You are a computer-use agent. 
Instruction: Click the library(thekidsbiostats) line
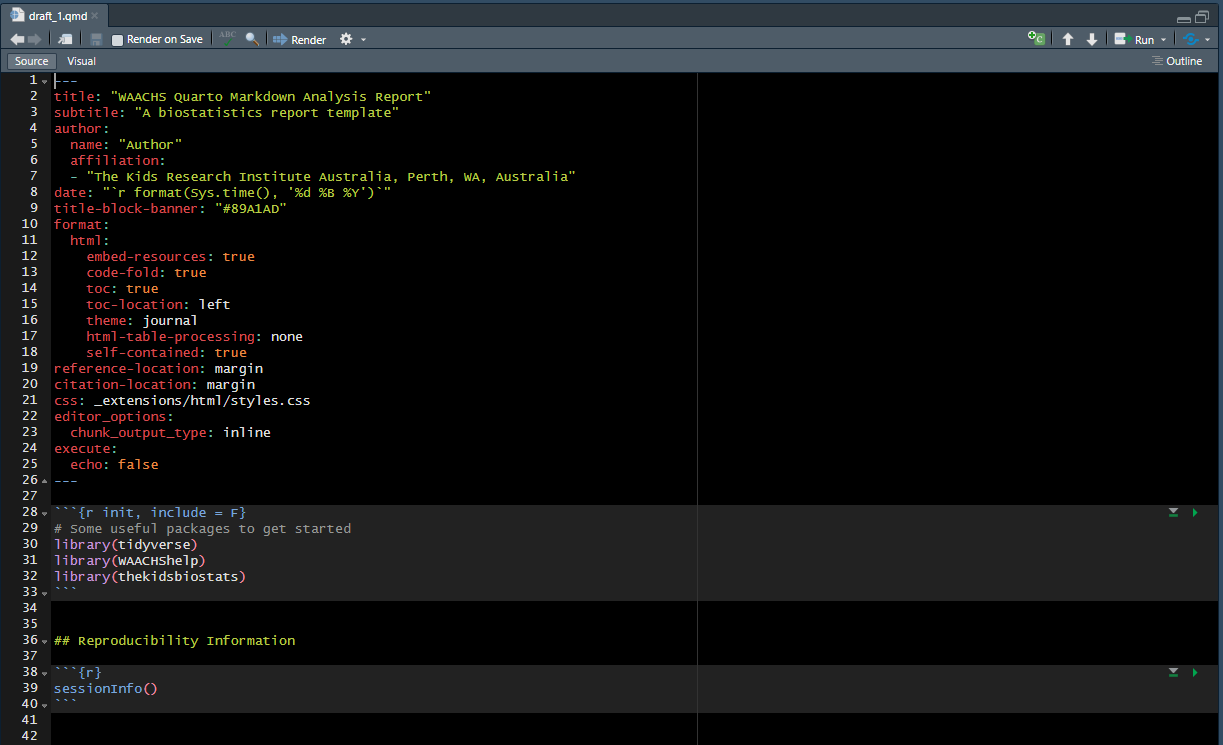point(150,576)
